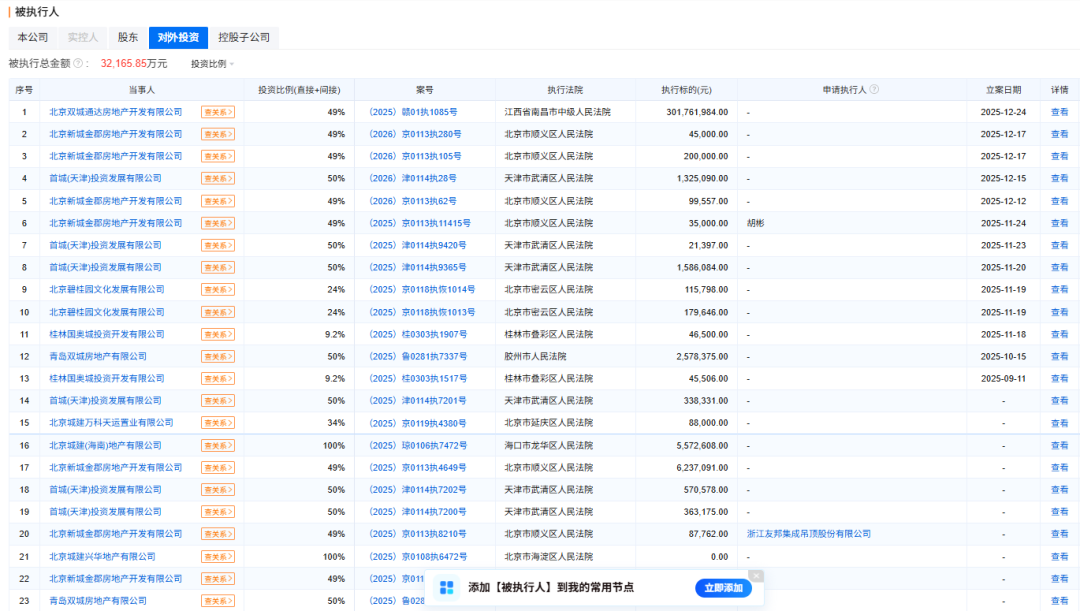Open case (2025)桂0303执1517号
Viewport: 1080px width, 611px height.
[418, 377]
